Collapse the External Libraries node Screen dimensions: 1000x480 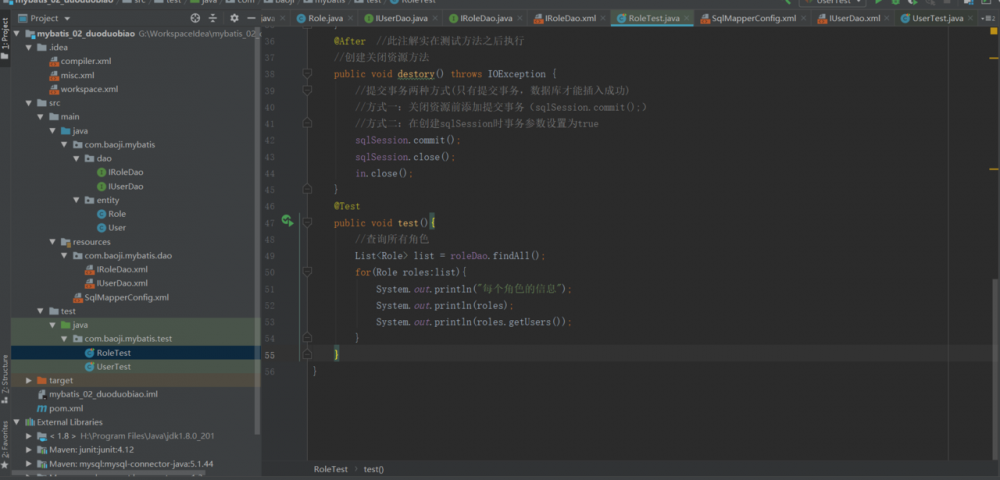(15, 422)
